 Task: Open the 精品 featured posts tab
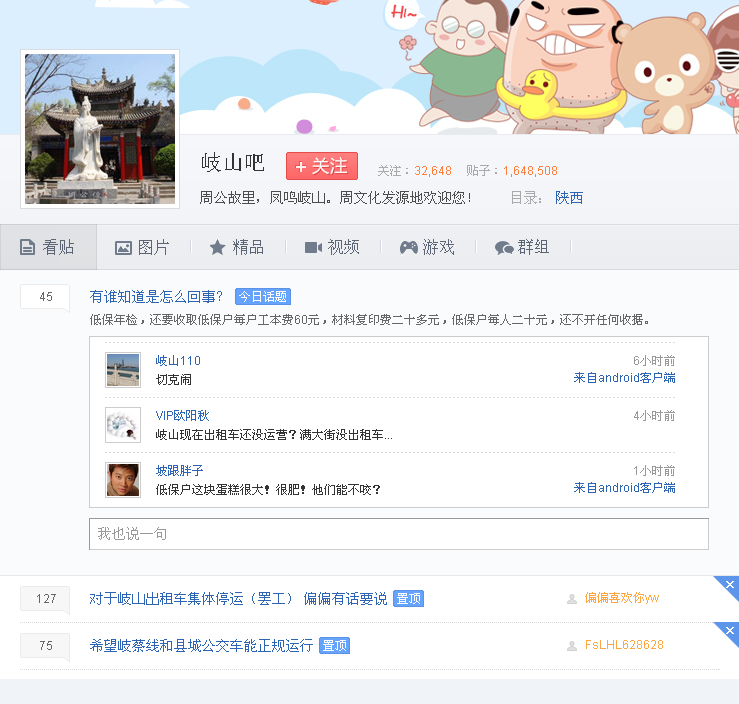pos(236,247)
